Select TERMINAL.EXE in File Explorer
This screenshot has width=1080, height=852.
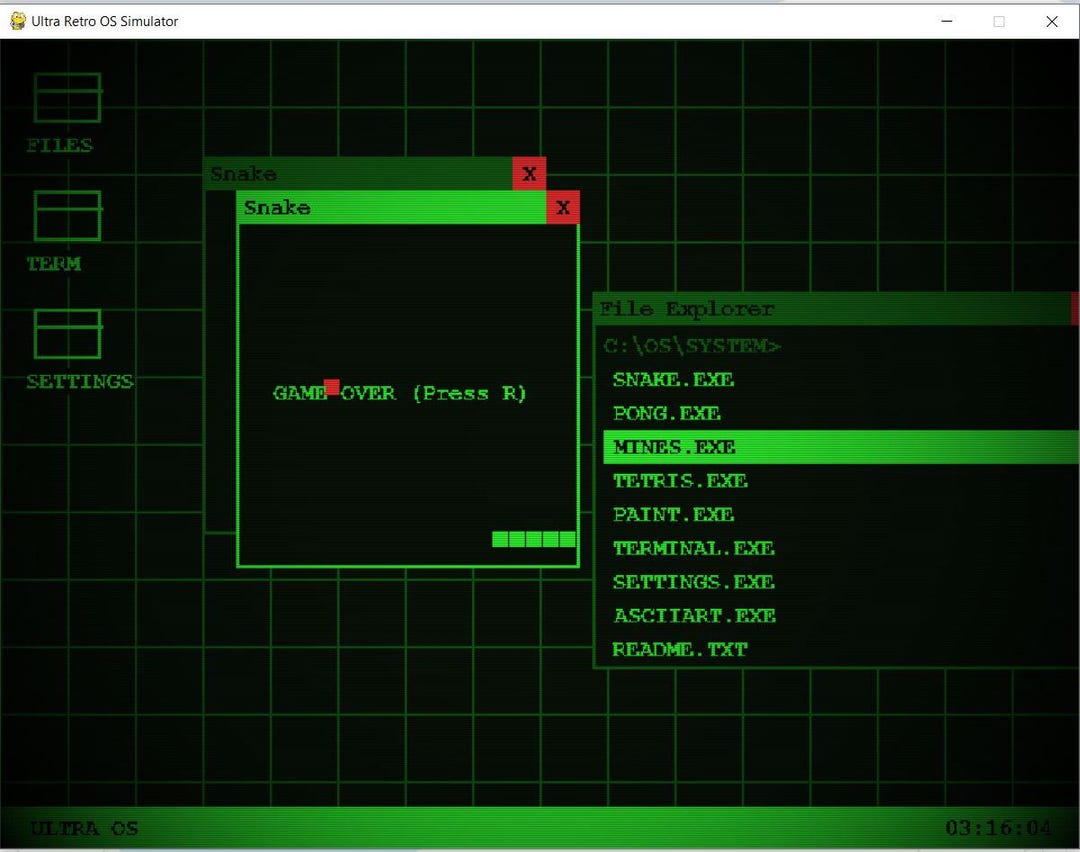click(x=841, y=548)
